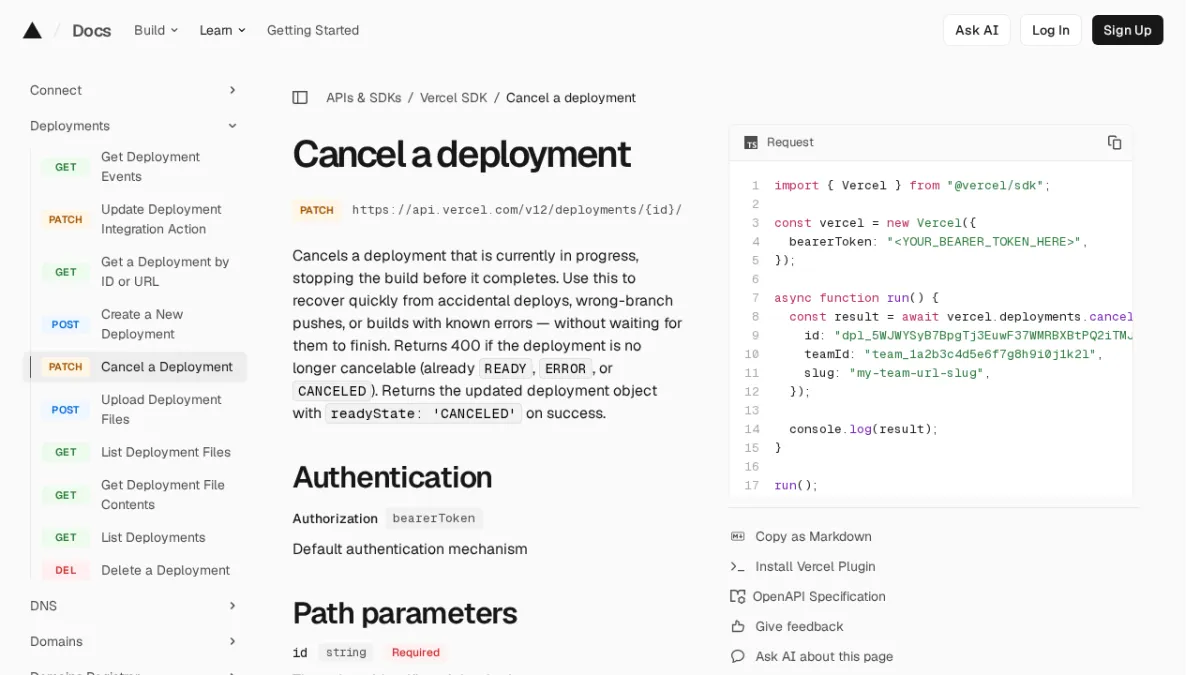
Task: Open List Deployments page
Action: coord(153,538)
